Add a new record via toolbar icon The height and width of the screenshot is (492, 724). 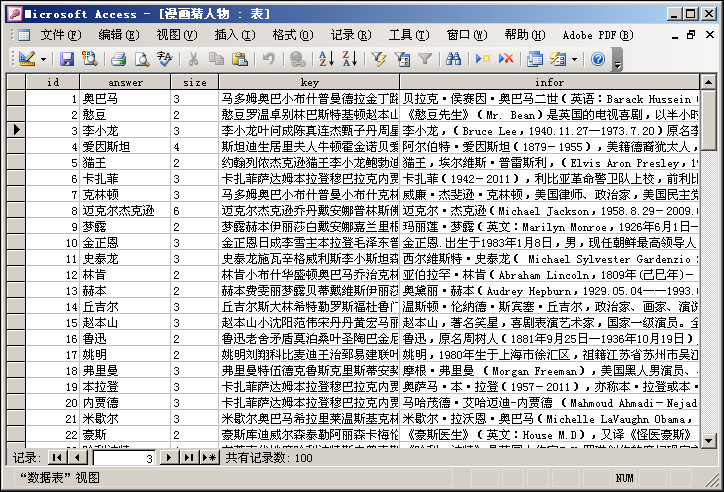(483, 59)
